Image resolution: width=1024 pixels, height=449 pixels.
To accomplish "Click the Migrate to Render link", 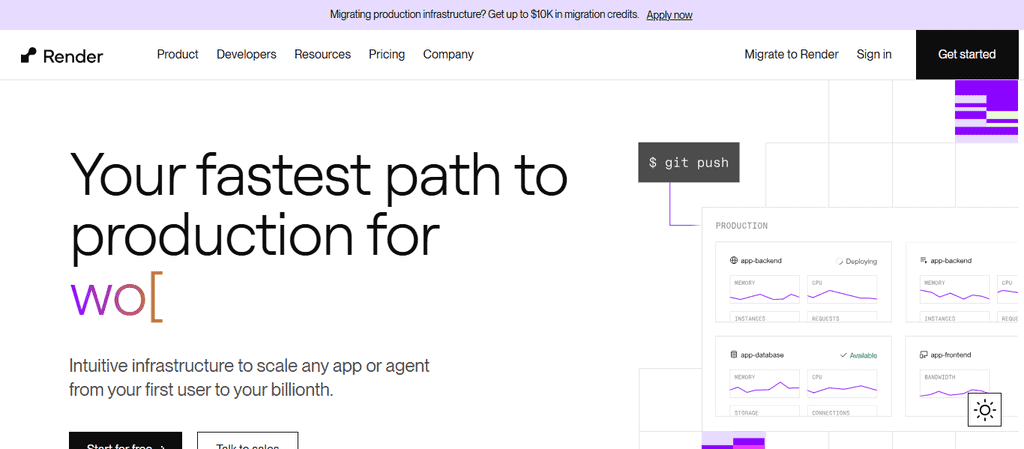I will point(792,55).
